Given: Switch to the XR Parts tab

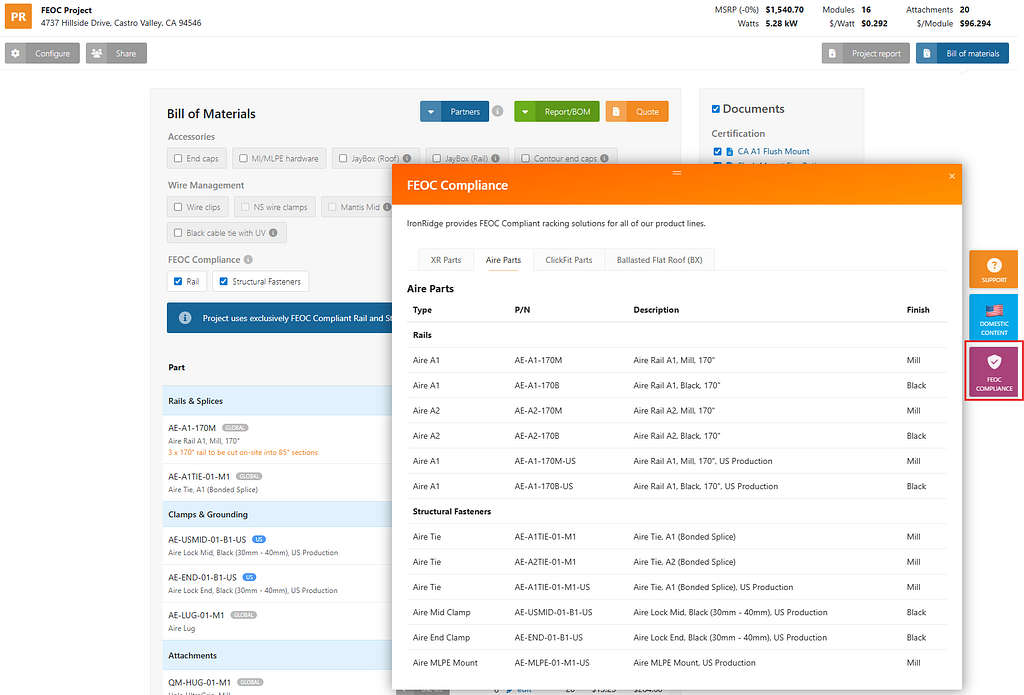Looking at the screenshot, I should 445,260.
